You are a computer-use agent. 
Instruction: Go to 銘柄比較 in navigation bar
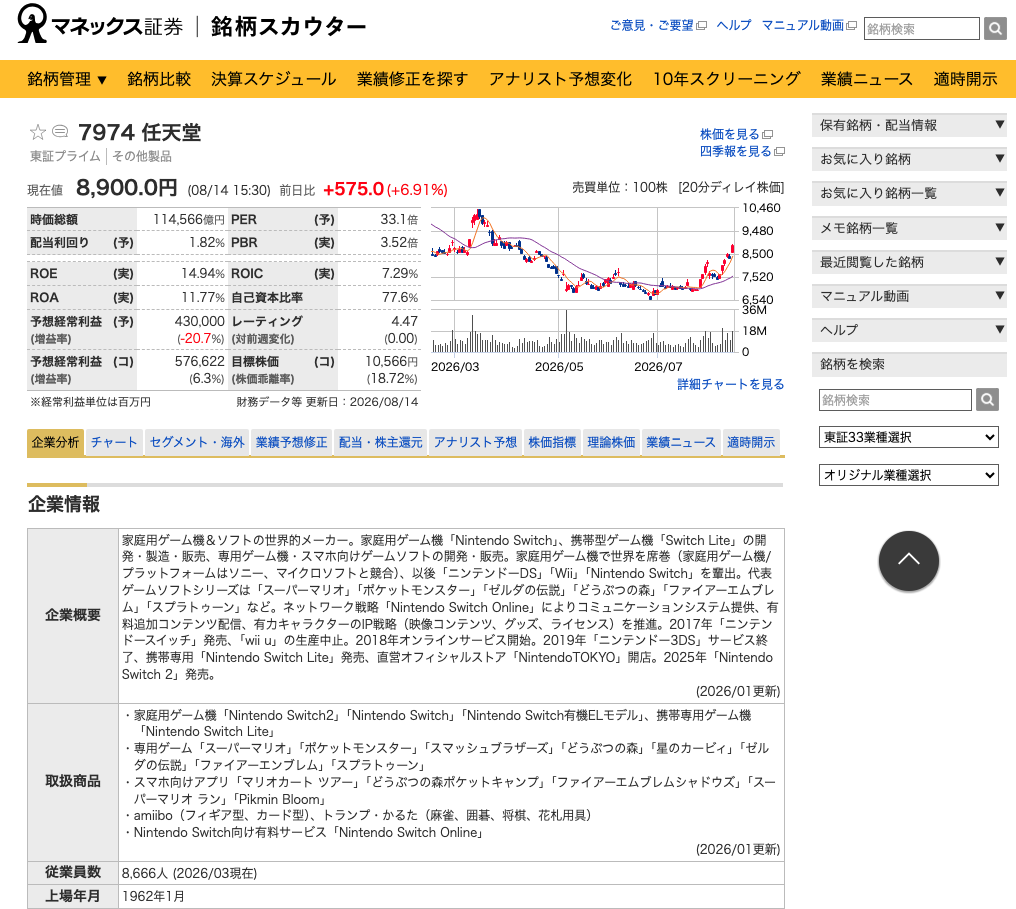[159, 79]
